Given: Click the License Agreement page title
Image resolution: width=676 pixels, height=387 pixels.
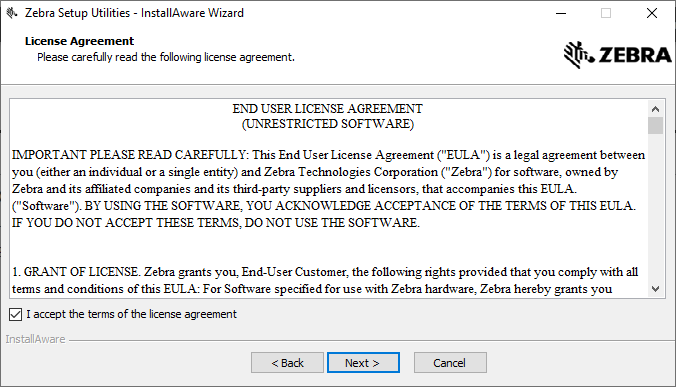Looking at the screenshot, I should click(x=79, y=41).
